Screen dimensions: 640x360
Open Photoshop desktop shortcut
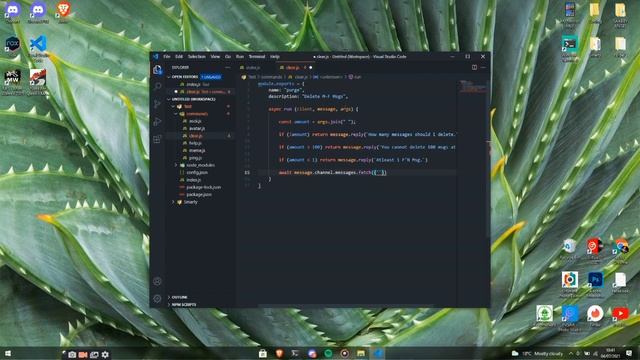click(x=595, y=283)
